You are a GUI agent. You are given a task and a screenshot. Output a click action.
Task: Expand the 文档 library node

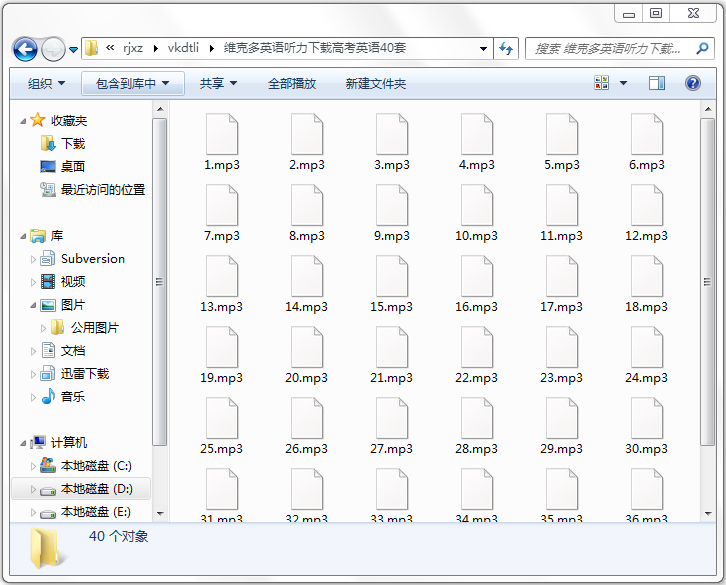tap(33, 351)
